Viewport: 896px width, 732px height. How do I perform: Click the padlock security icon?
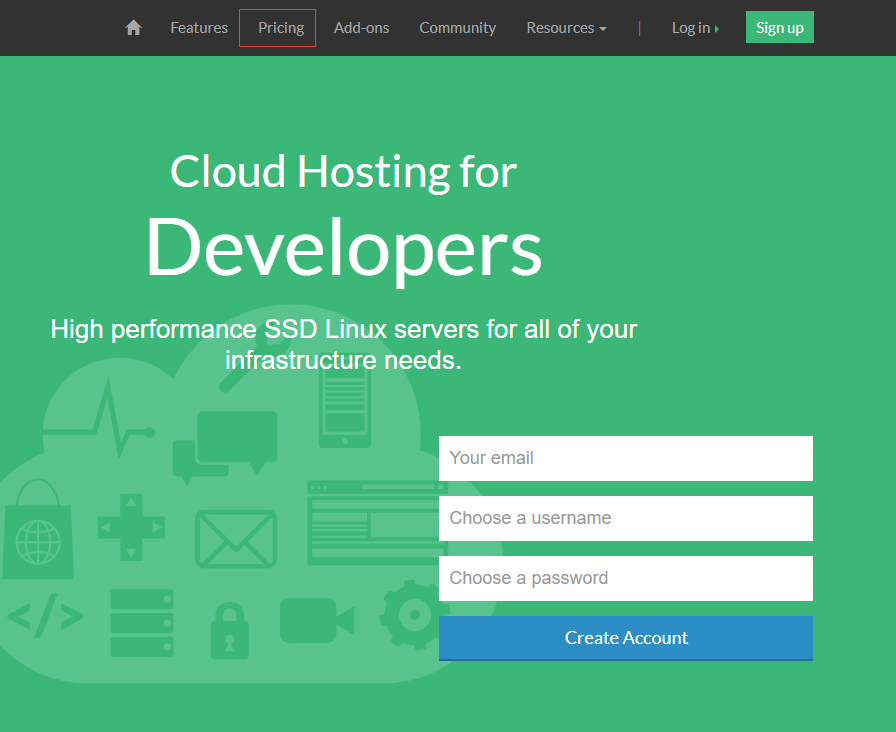point(229,629)
